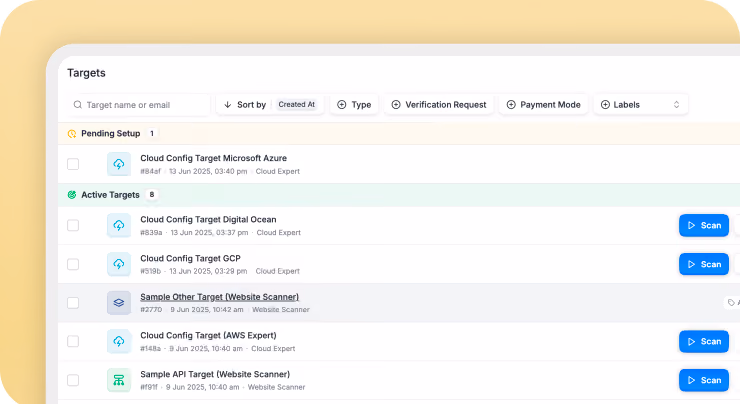
Task: Add a Type filter
Action: click(x=354, y=105)
